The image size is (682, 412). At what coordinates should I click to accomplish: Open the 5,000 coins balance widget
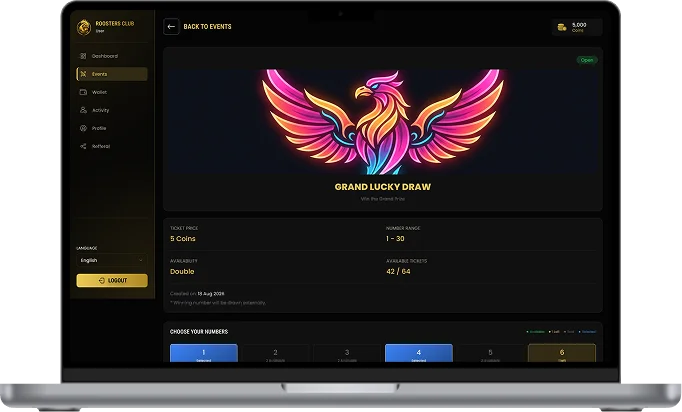577,27
